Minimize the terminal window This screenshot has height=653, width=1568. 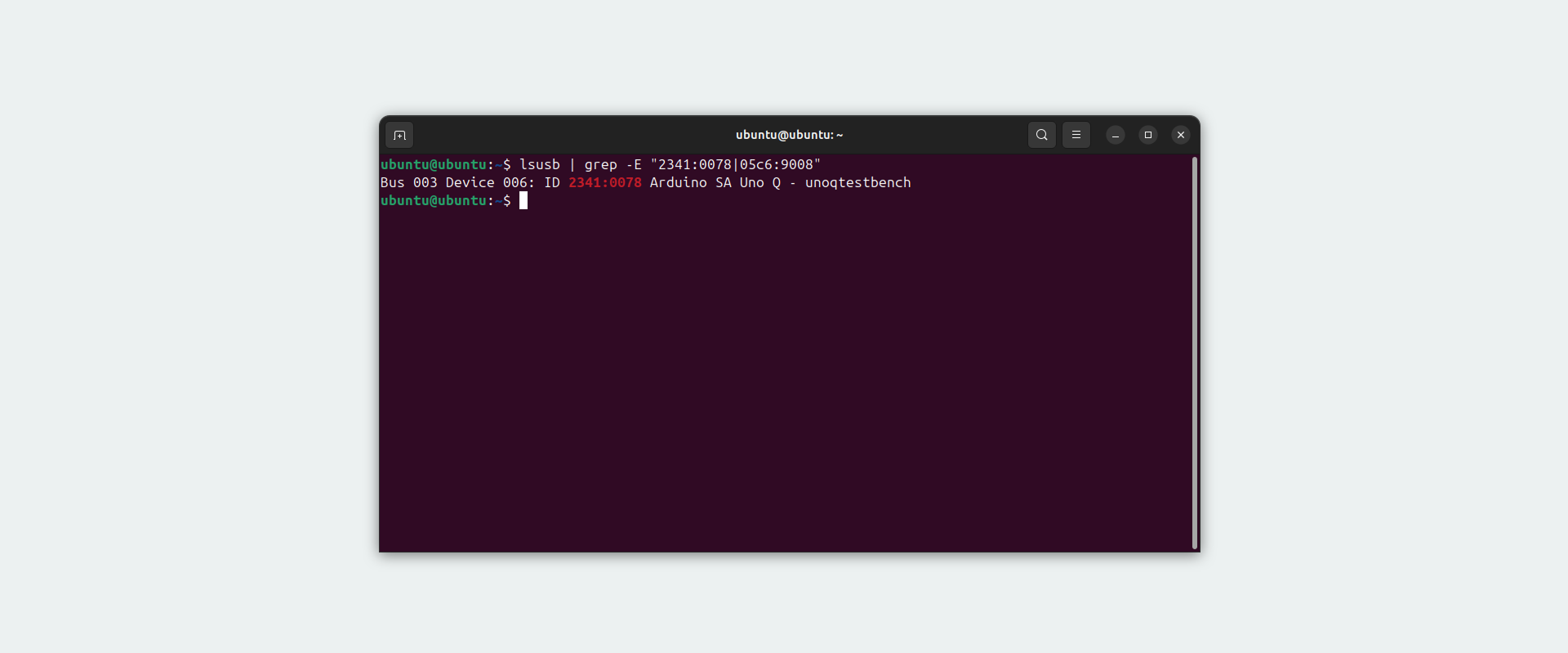point(1116,135)
